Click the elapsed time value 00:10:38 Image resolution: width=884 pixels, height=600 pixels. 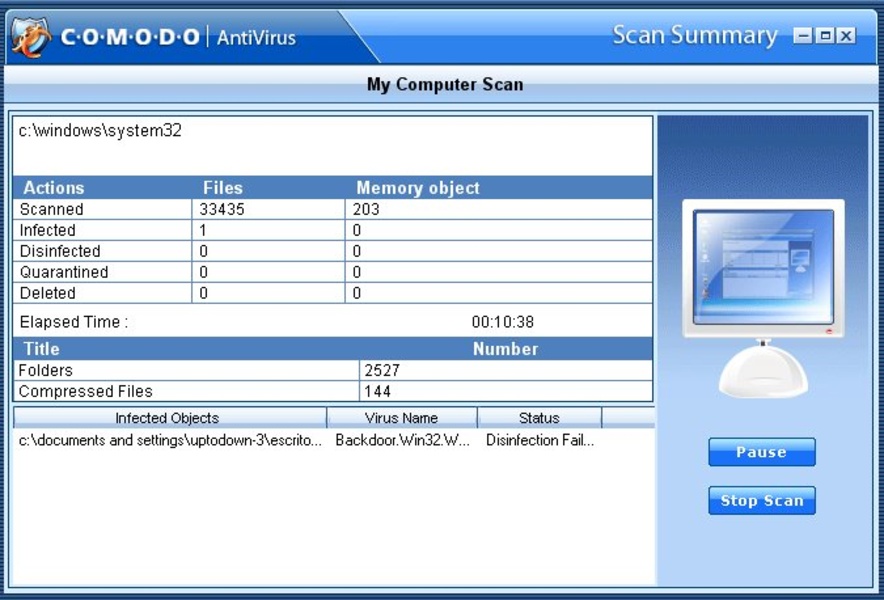coord(503,322)
